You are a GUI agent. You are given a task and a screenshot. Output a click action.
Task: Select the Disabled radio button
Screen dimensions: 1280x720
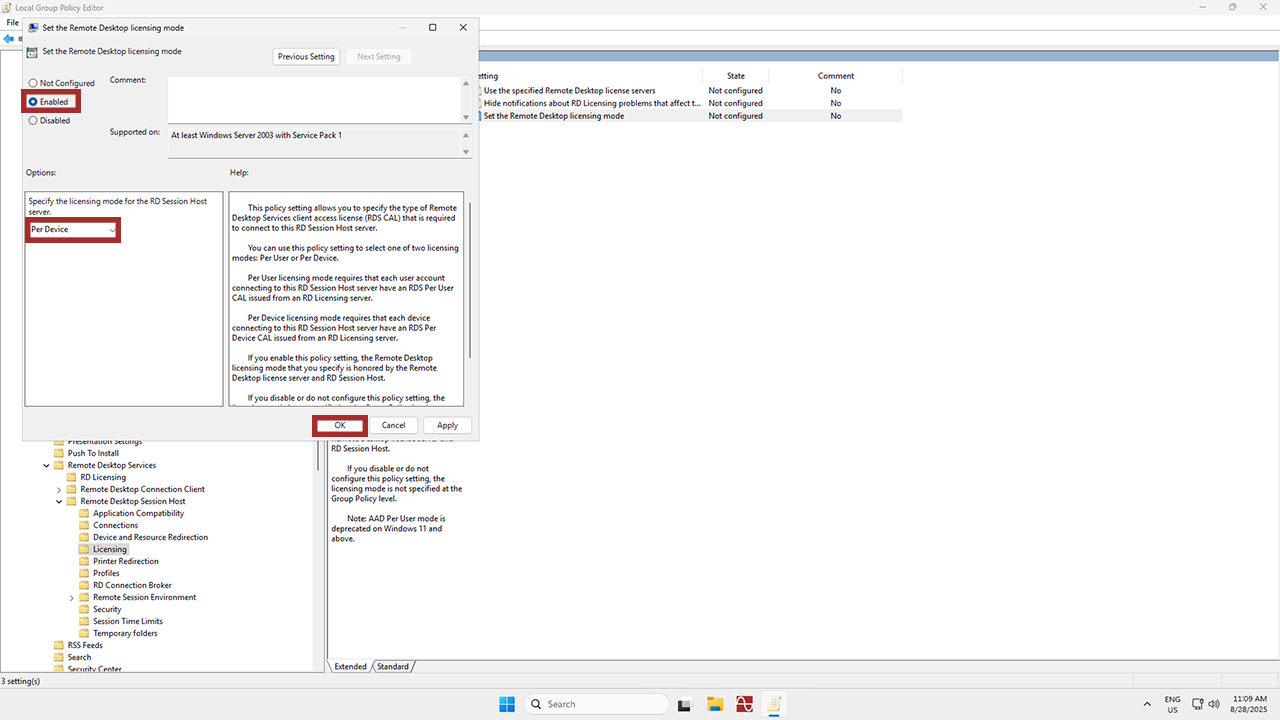pos(33,120)
